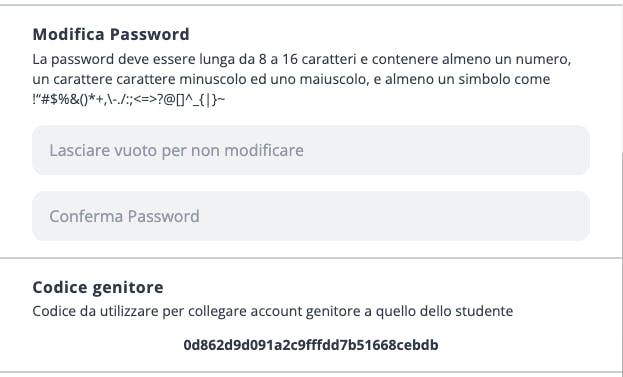This screenshot has height=377, width=623.
Task: Focus the 'Lasciare vuoto per non modificare' password field
Action: click(311, 150)
